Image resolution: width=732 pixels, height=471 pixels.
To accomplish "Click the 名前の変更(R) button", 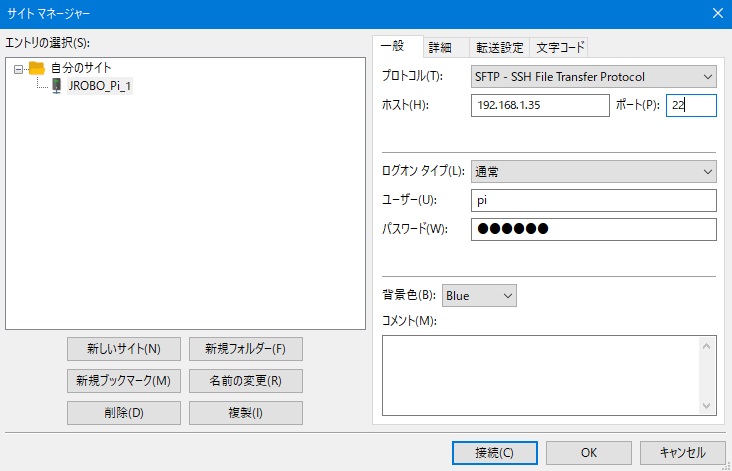I will tap(246, 381).
